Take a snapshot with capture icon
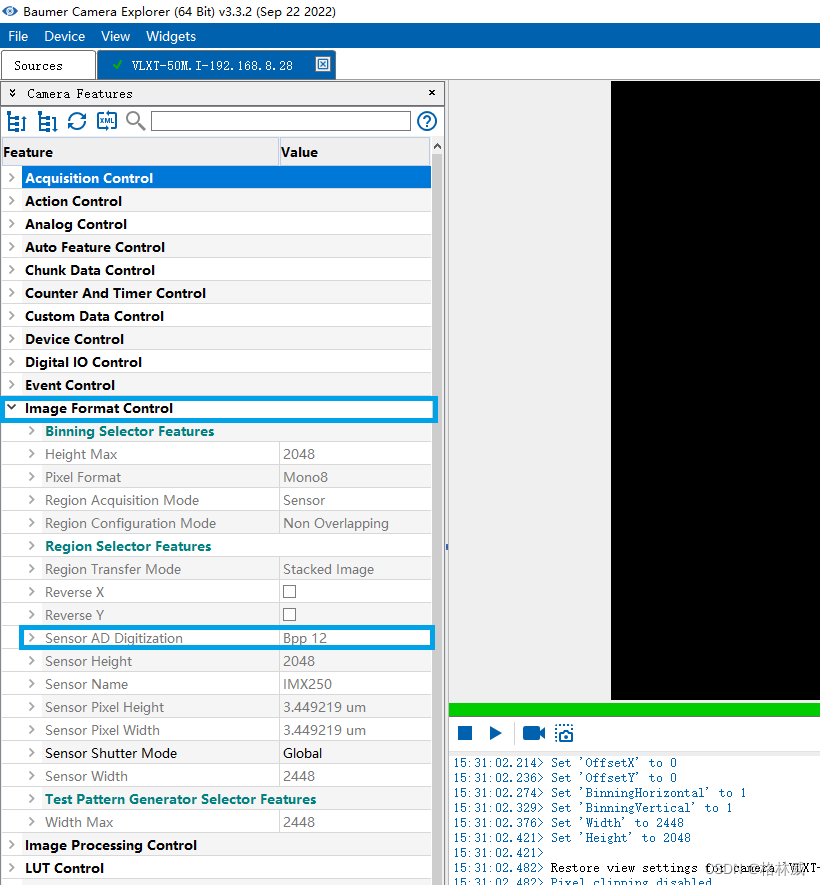The height and width of the screenshot is (885, 820). tap(564, 733)
